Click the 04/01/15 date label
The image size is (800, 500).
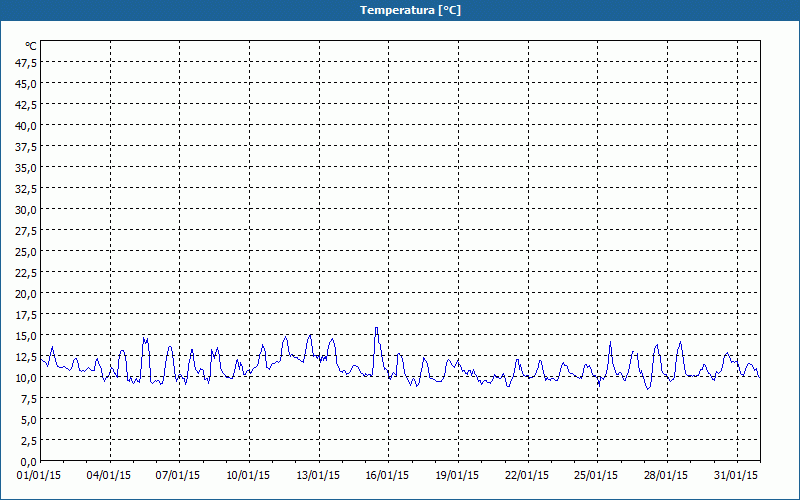[x=109, y=476]
